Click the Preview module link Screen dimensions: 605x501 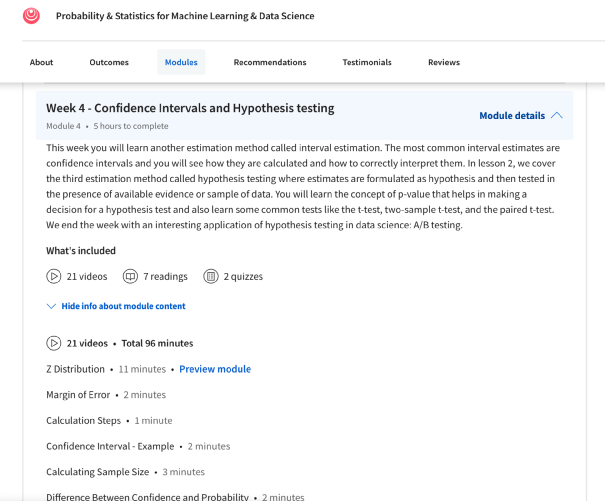point(215,369)
